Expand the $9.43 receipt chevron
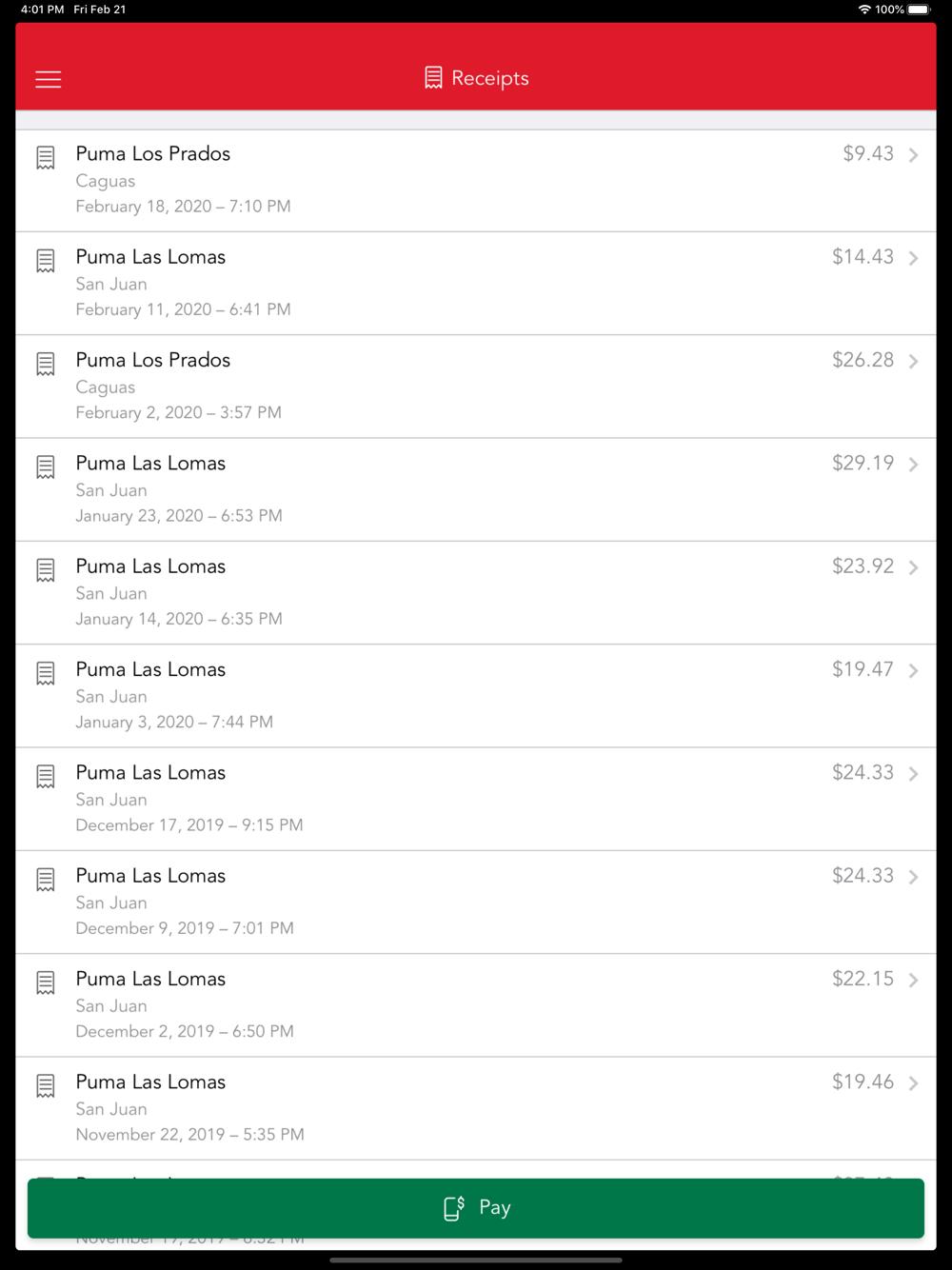This screenshot has height=1270, width=952. (913, 154)
